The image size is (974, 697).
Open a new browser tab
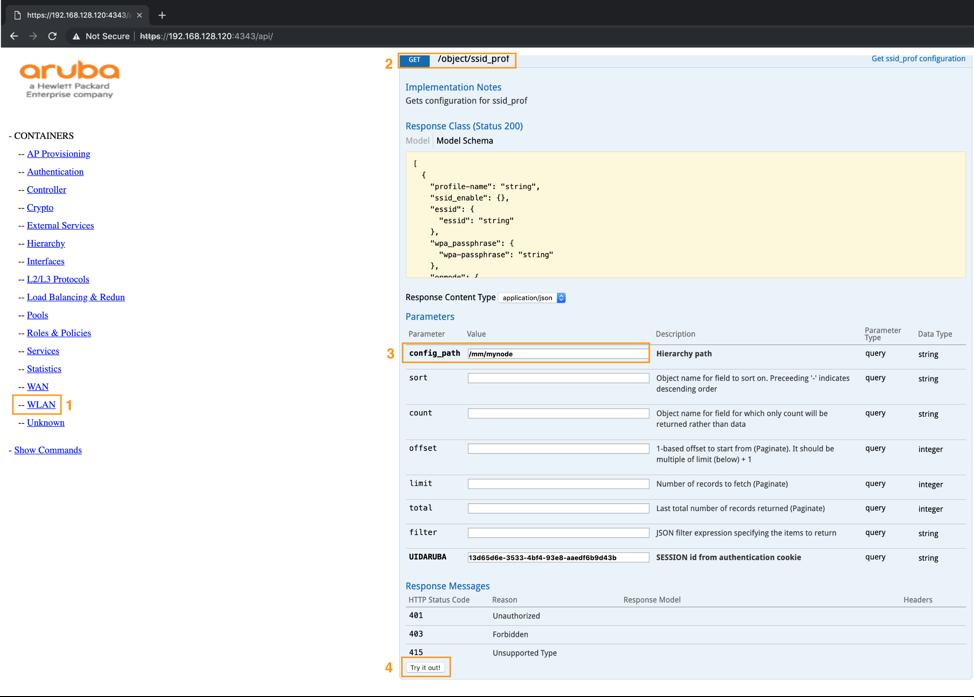coord(162,15)
